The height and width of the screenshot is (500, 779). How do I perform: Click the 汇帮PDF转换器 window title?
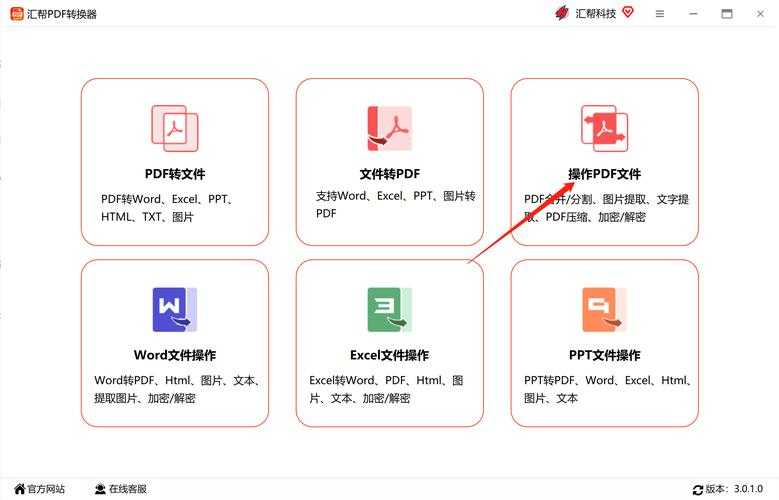tap(62, 14)
